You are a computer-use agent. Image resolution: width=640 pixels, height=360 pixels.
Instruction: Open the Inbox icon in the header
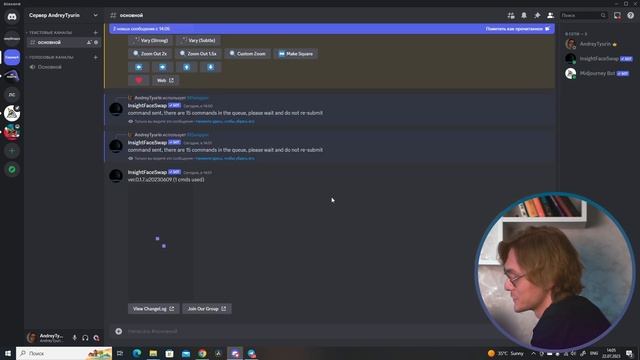(617, 16)
